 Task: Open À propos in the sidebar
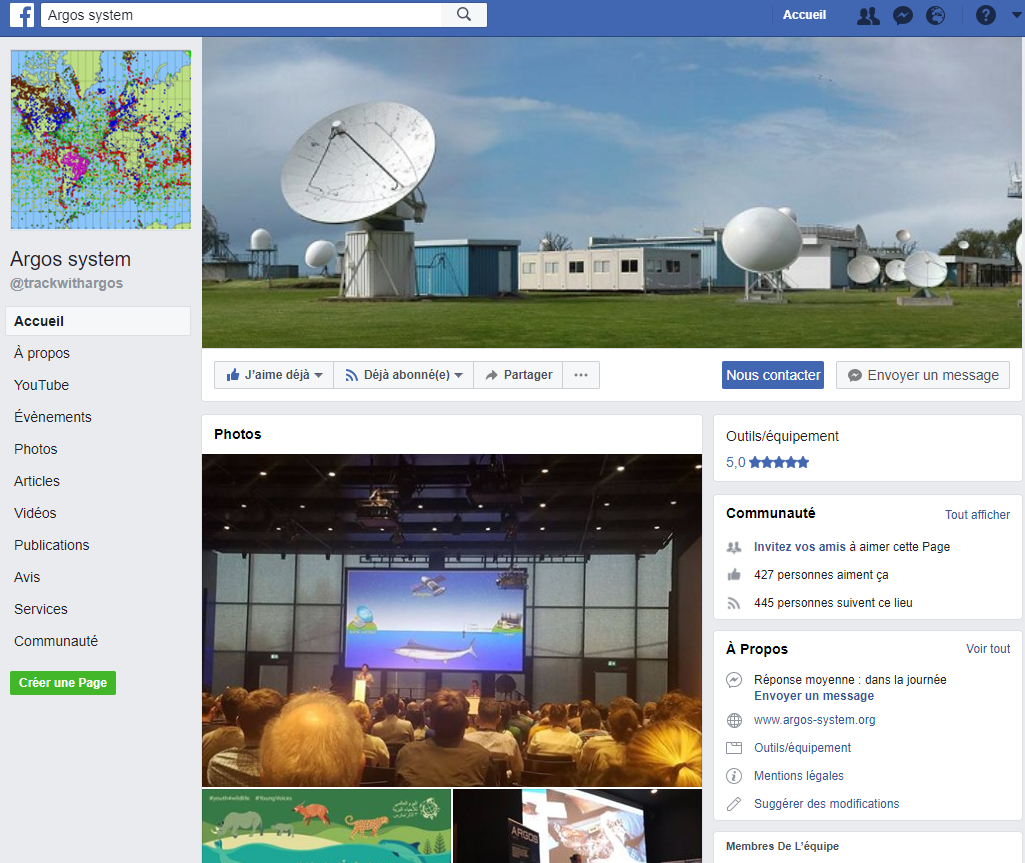pyautogui.click(x=42, y=353)
